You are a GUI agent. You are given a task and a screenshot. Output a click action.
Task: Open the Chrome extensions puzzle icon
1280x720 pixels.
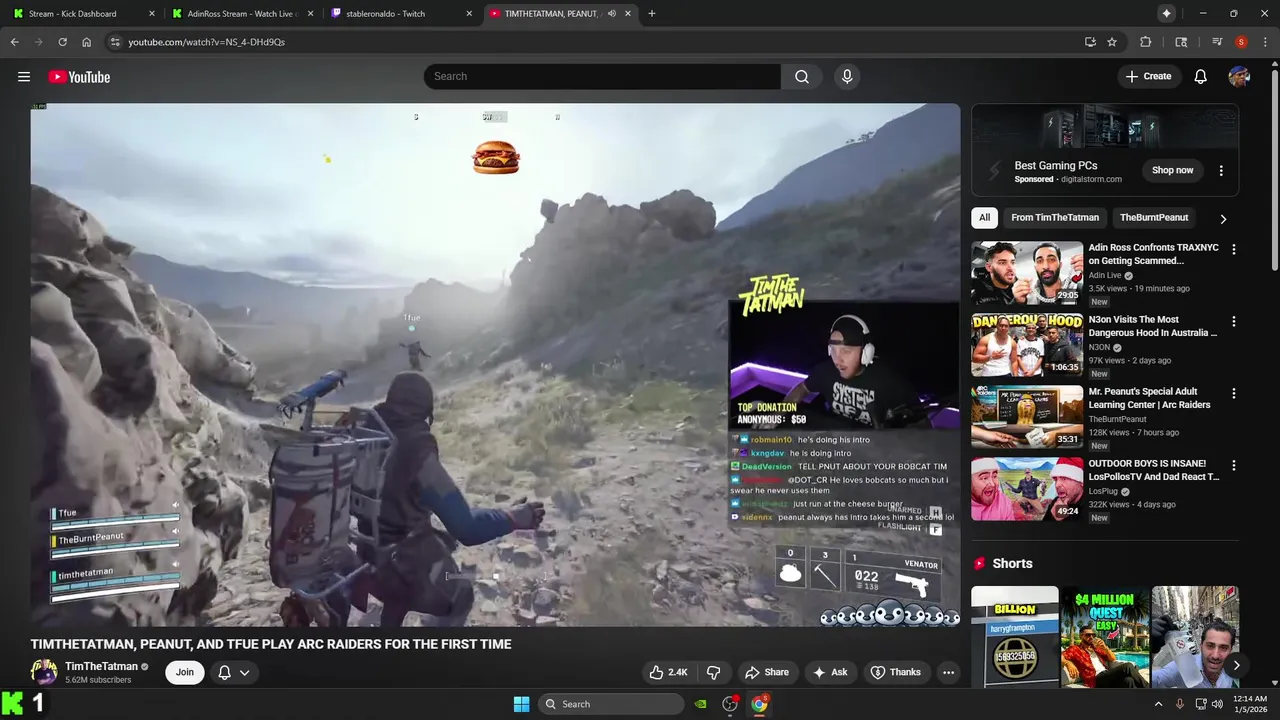(1146, 42)
